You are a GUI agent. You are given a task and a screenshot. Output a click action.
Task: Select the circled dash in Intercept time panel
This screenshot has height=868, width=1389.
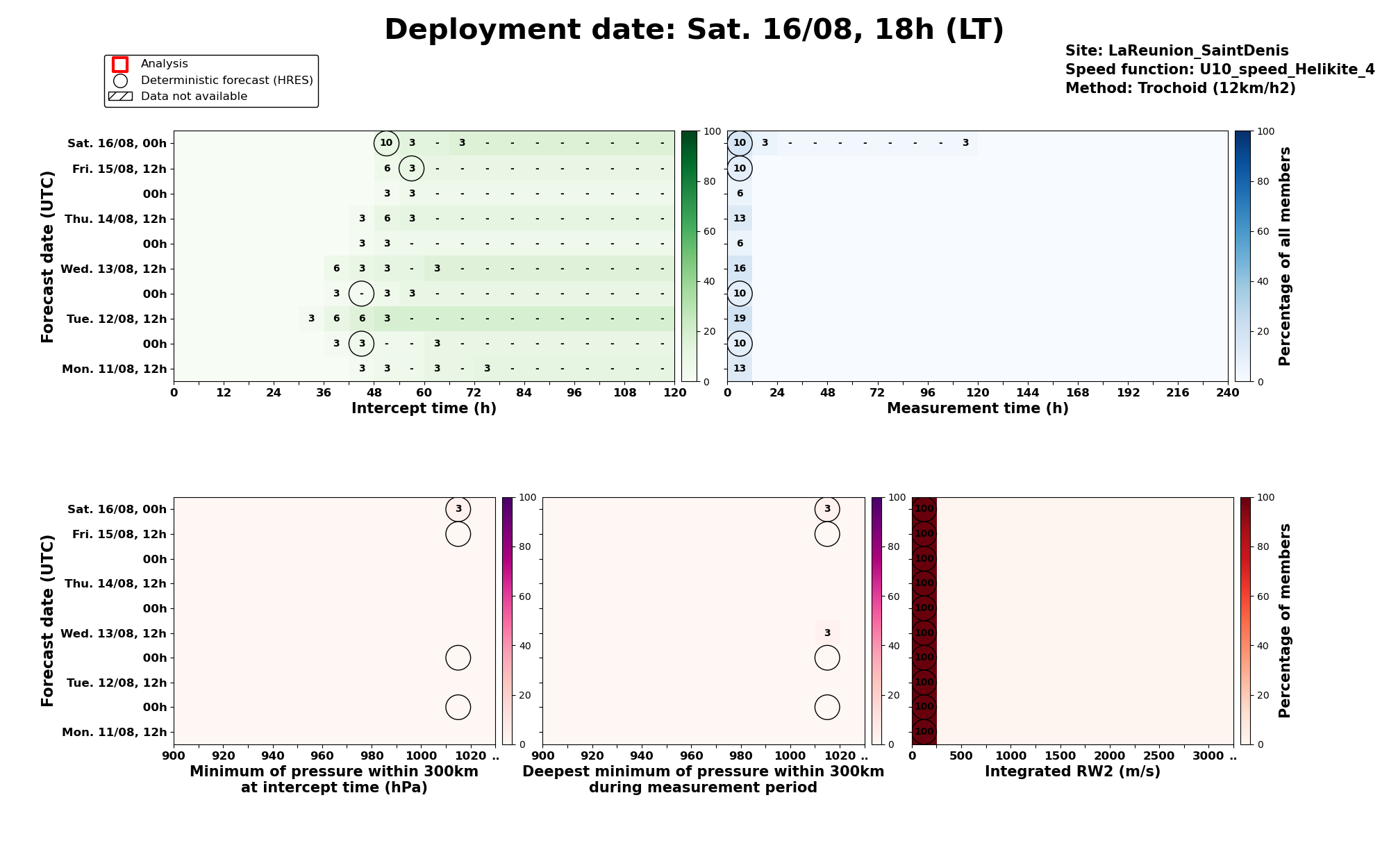(361, 293)
